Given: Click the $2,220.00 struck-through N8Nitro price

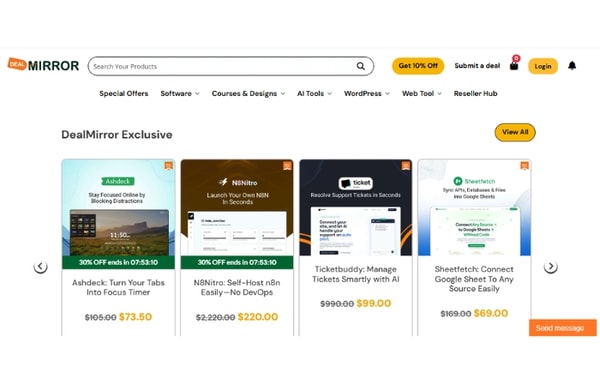Looking at the screenshot, I should [x=215, y=317].
